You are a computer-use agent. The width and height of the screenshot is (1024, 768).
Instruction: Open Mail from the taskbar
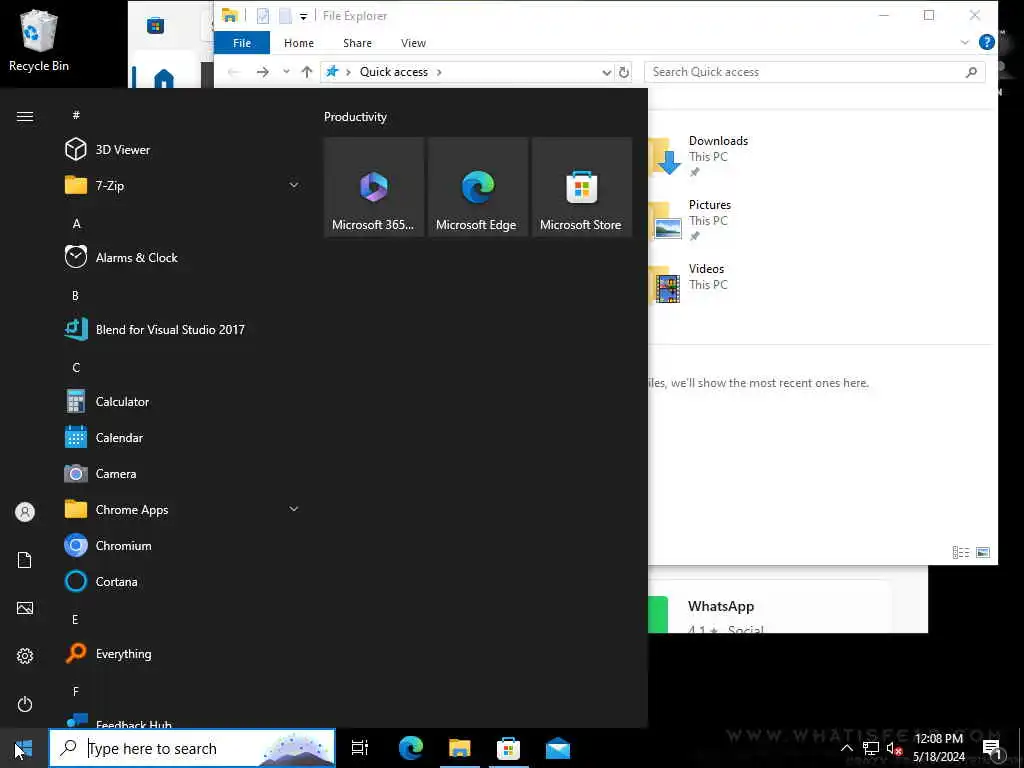click(x=558, y=748)
